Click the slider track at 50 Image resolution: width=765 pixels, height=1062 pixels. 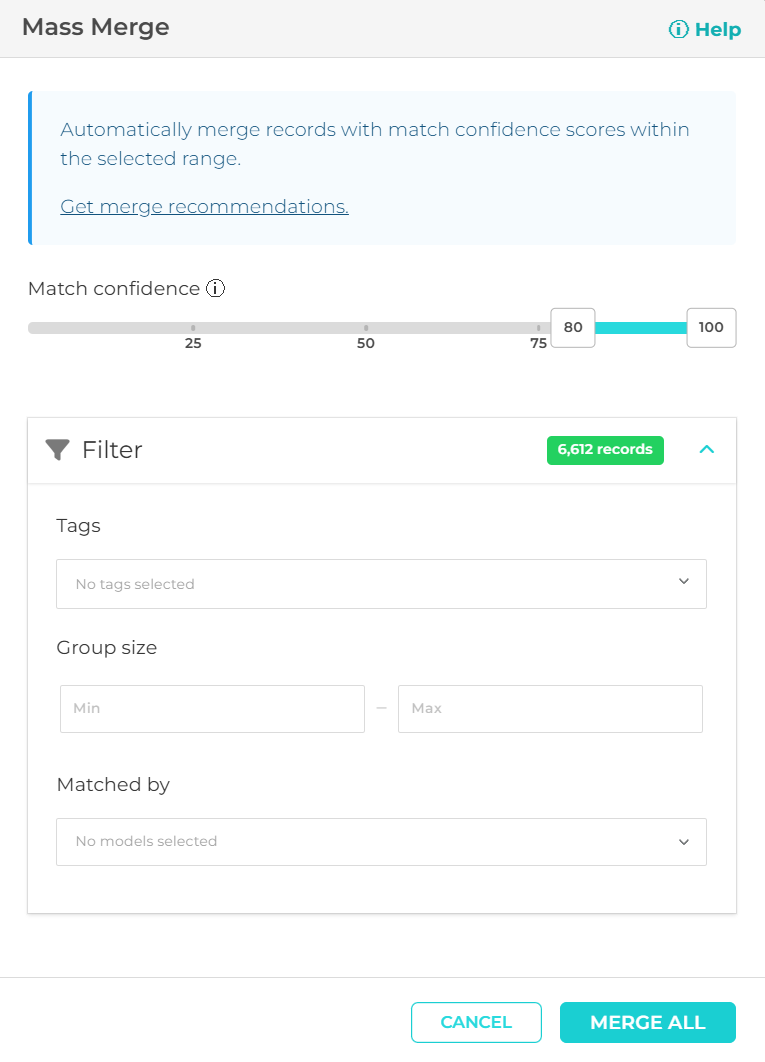click(x=366, y=328)
